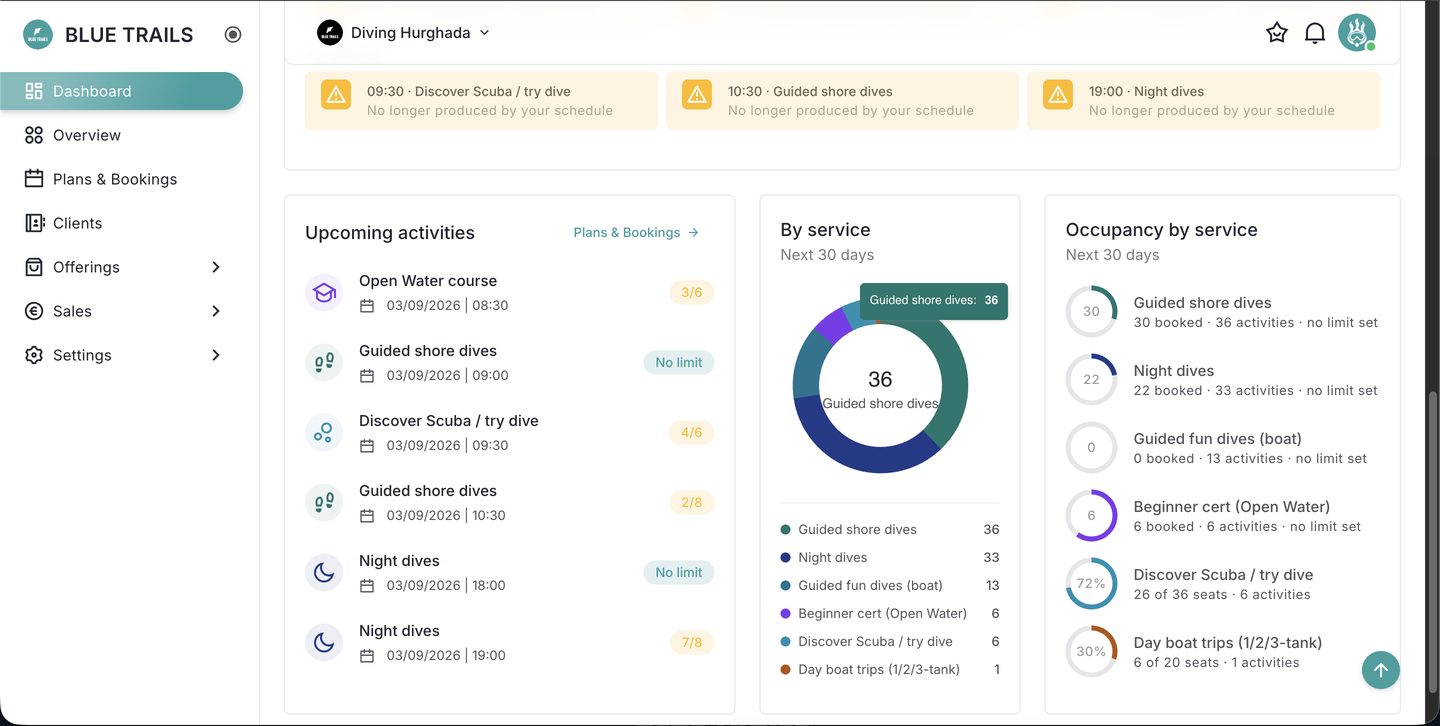
Task: Click the Diving Hurghada black logo
Action: tap(330, 33)
